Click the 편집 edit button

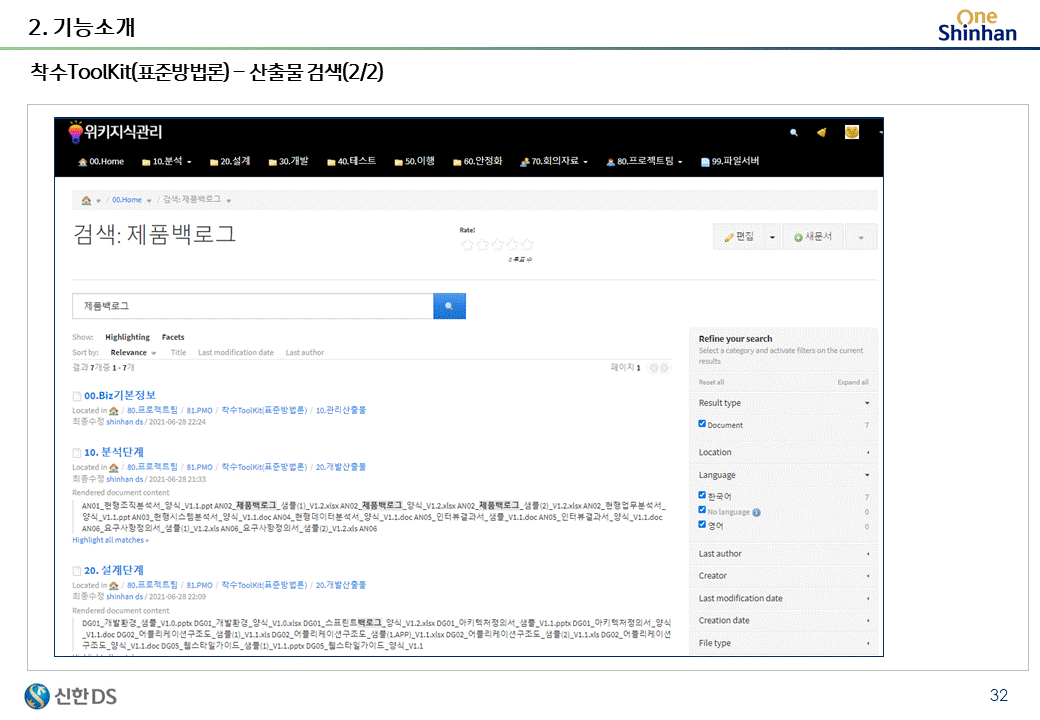click(x=739, y=237)
